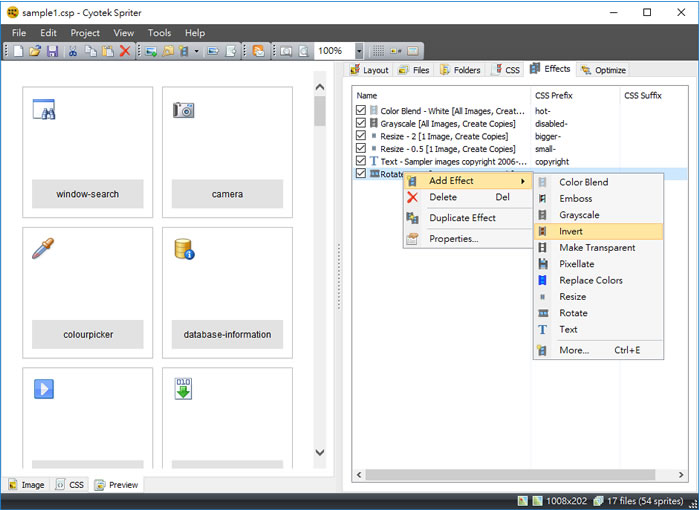Open the zoom percentage dropdown arrow
This screenshot has height=510, width=700.
pyautogui.click(x=359, y=51)
